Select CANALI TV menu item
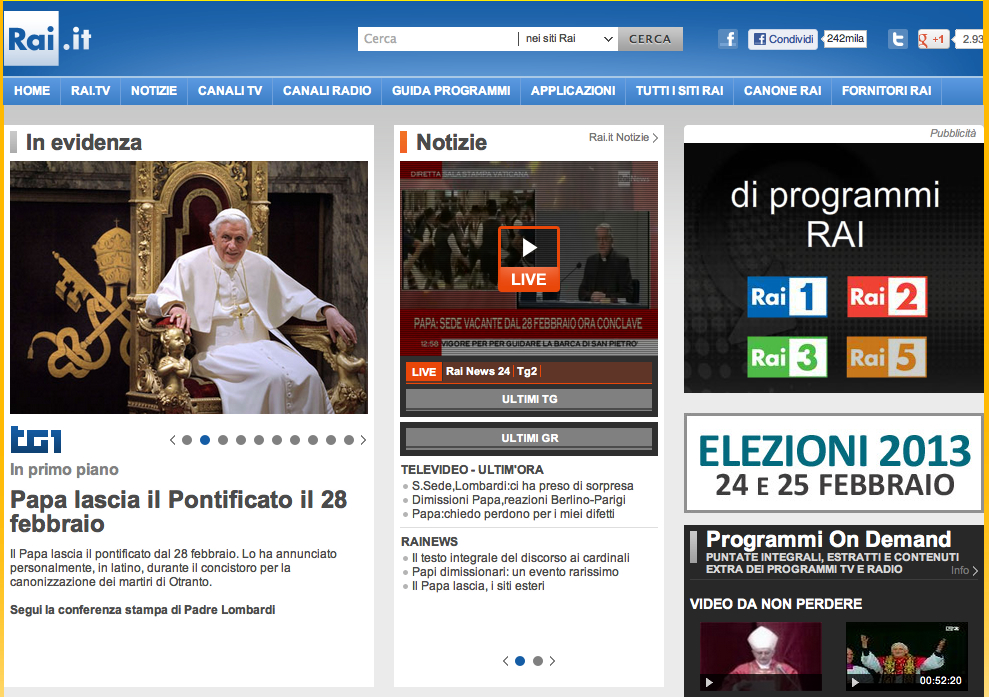Viewport: 989px width, 697px height. click(x=230, y=91)
